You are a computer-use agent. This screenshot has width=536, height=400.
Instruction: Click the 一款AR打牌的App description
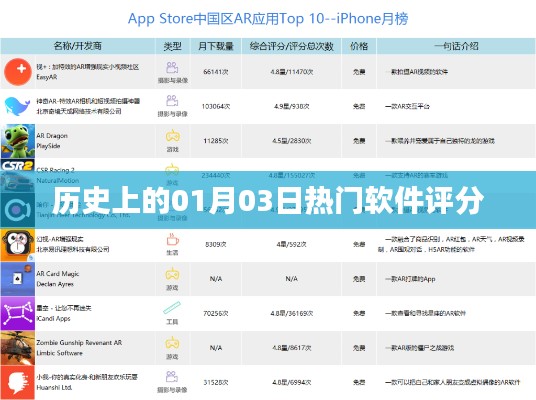tap(410, 279)
